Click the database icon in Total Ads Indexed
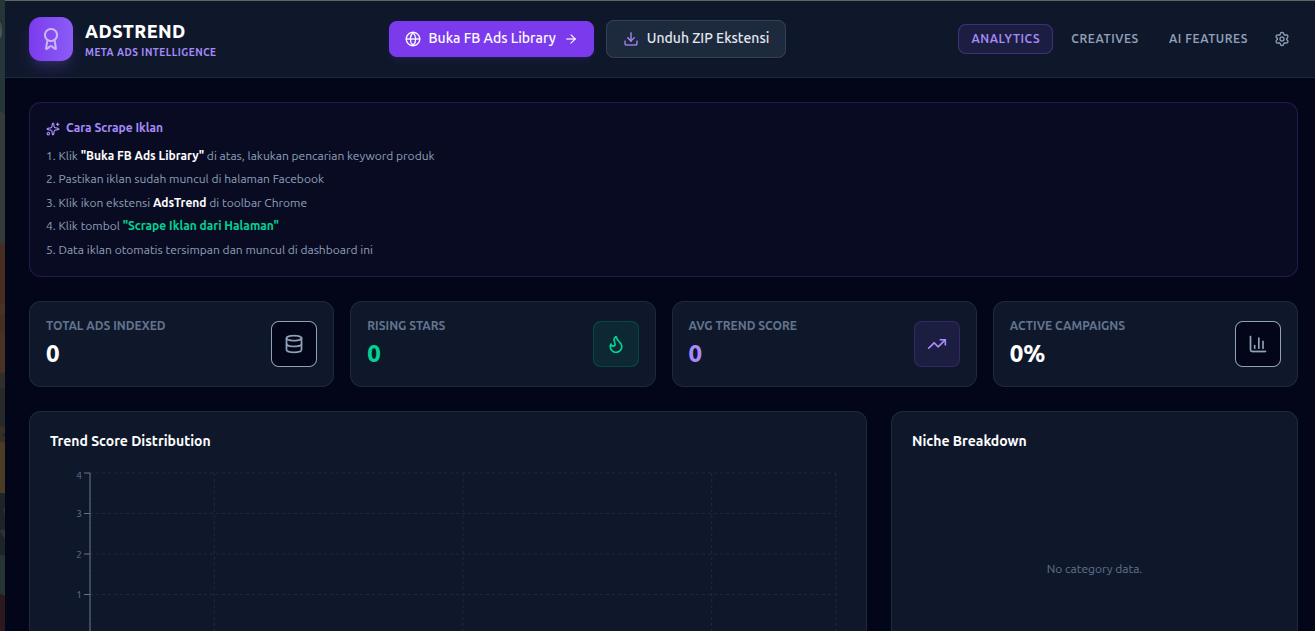The height and width of the screenshot is (631, 1315). 294,344
